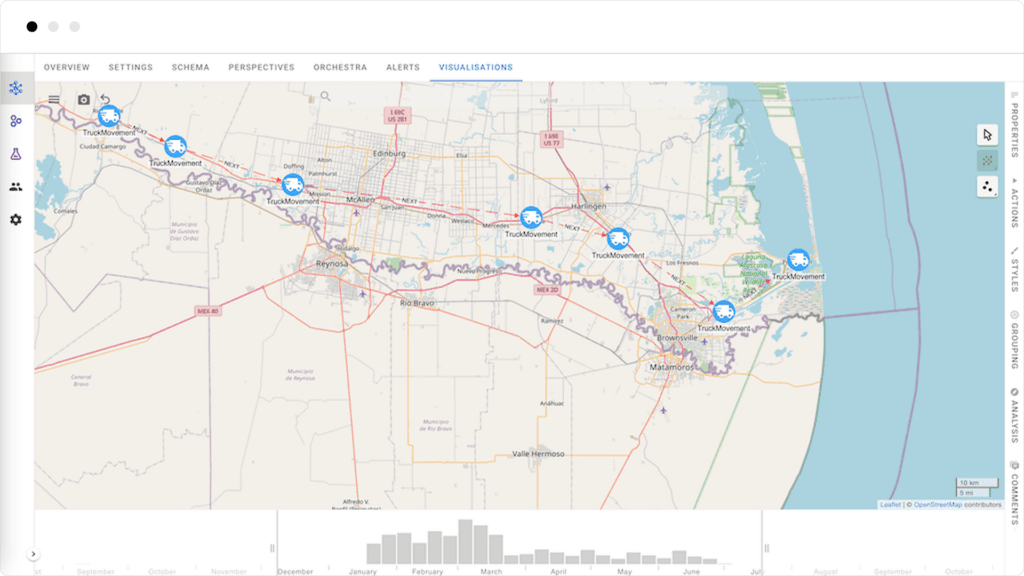Open Settings via gear icon in sidebar
Image resolution: width=1024 pixels, height=576 pixels.
pyautogui.click(x=15, y=220)
